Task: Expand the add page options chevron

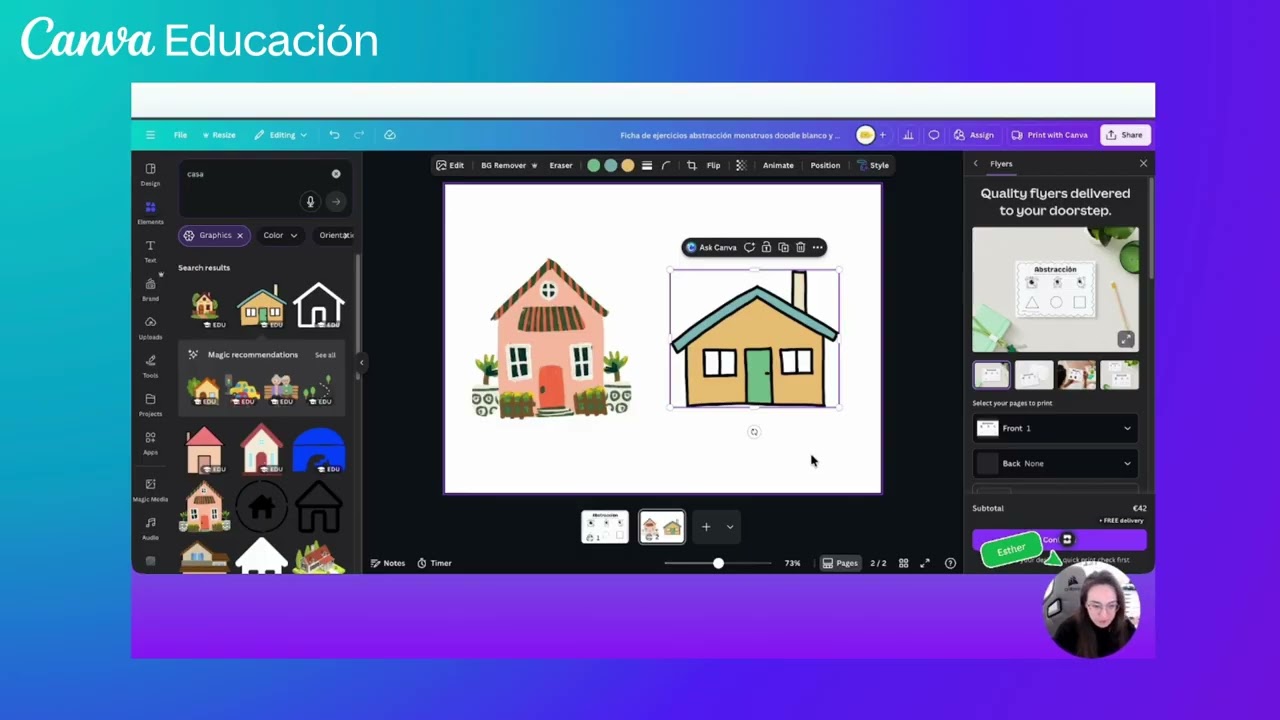Action: [730, 527]
